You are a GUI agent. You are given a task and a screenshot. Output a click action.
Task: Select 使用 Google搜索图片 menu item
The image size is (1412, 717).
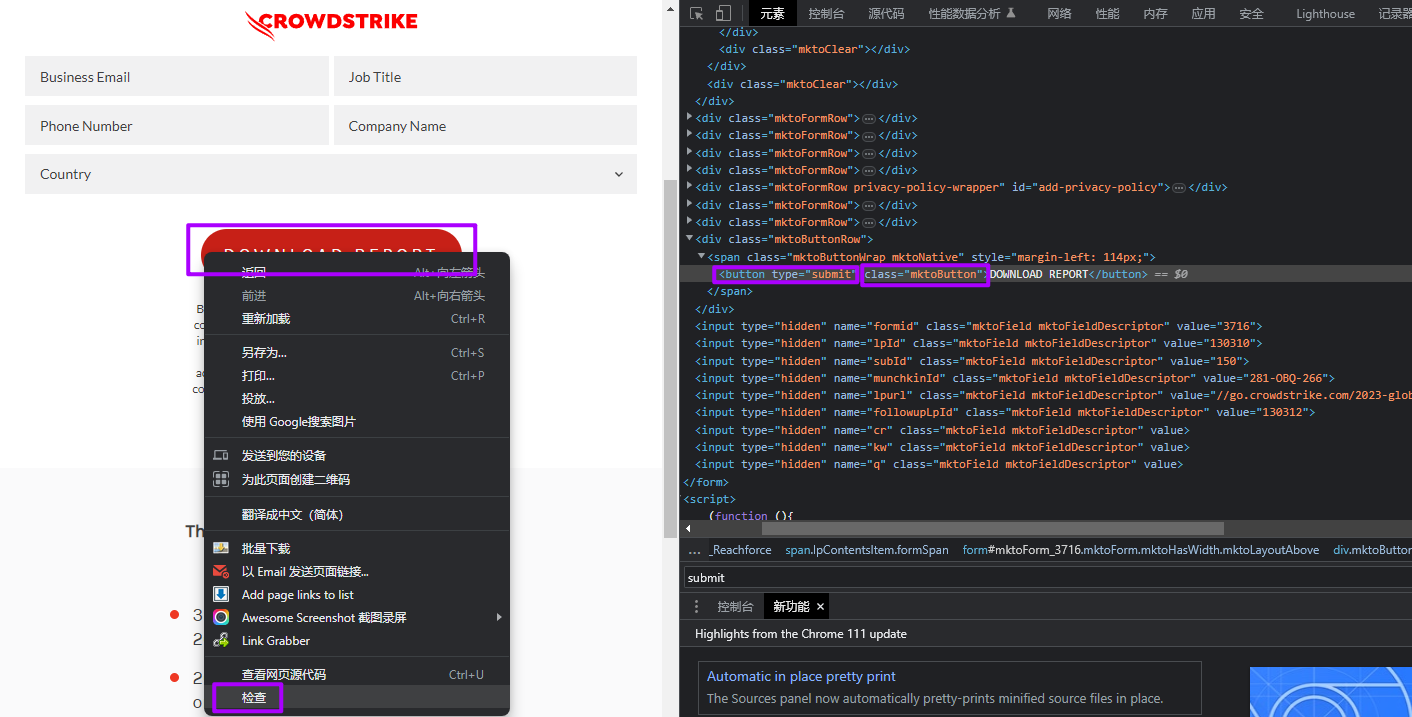pos(357,421)
